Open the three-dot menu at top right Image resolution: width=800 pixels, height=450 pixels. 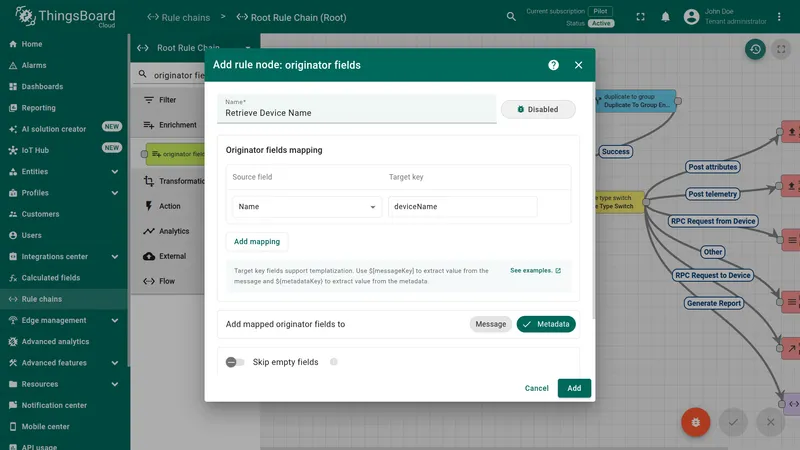point(779,17)
